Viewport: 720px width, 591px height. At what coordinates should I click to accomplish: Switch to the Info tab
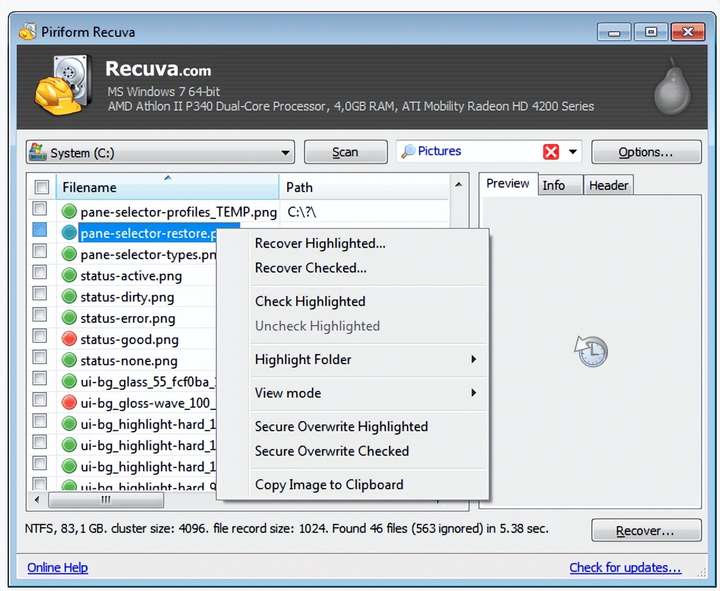pos(560,185)
